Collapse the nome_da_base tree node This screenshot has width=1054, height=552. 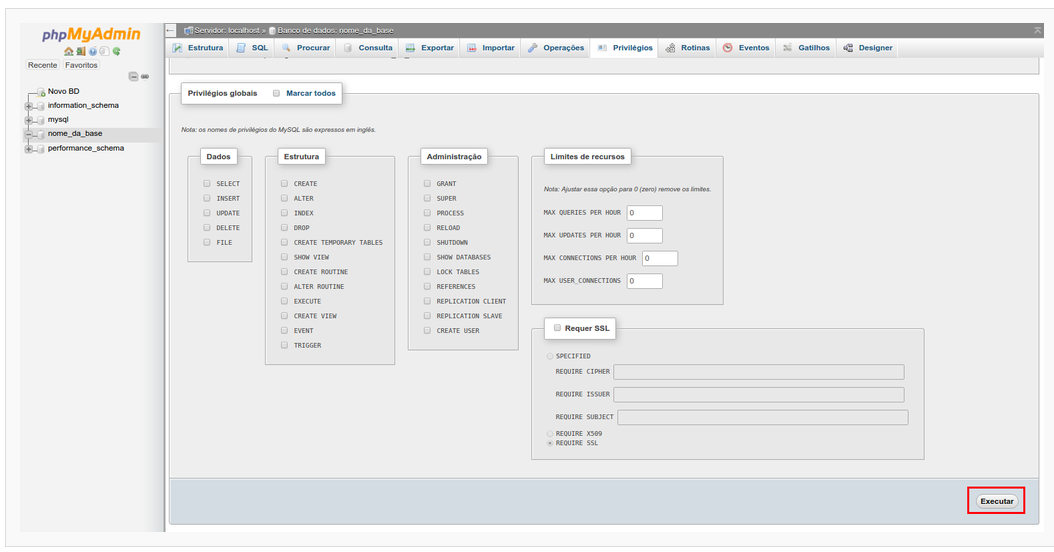click(28, 134)
